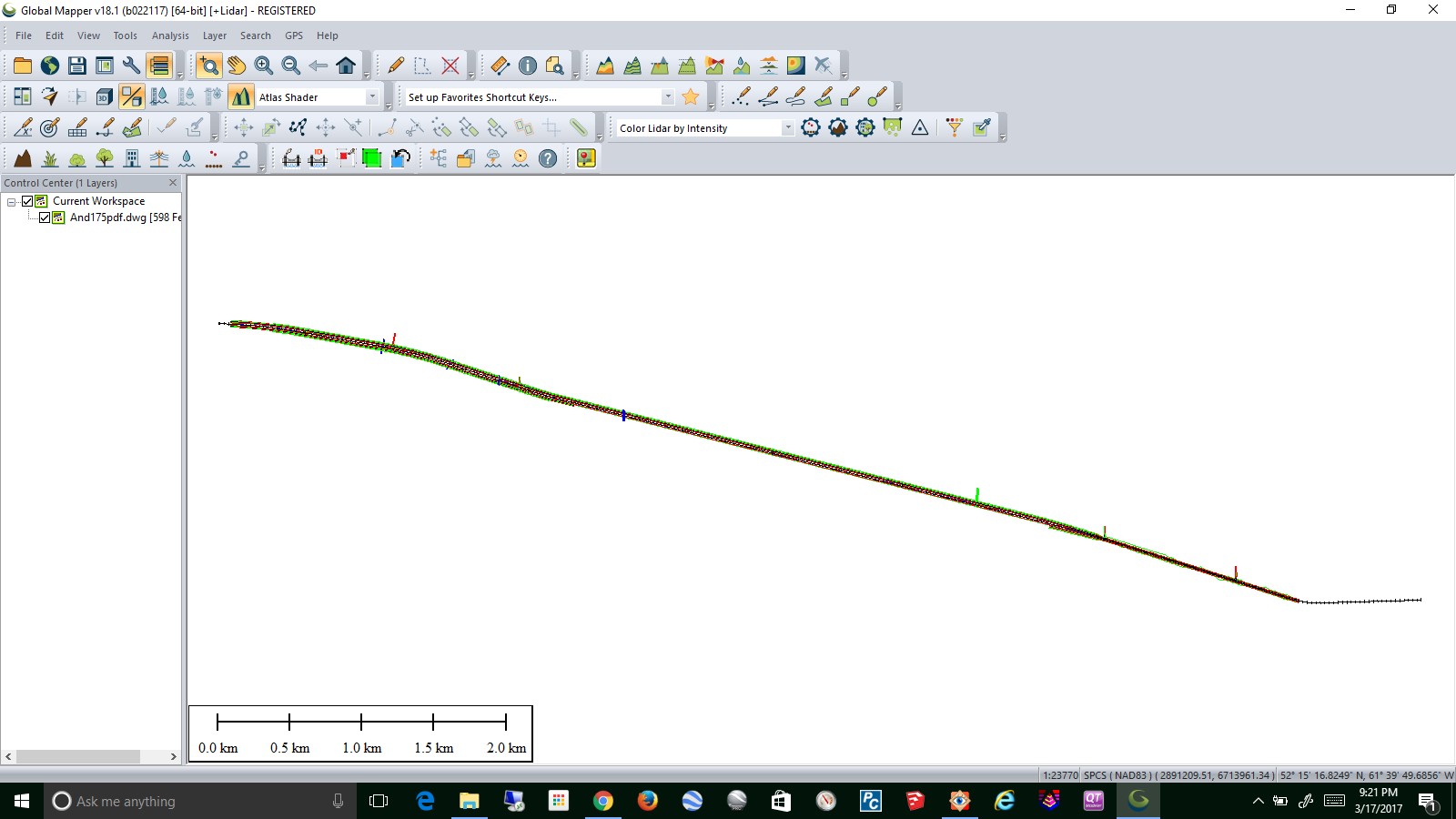Select the Measure ruler tool

pos(500,66)
